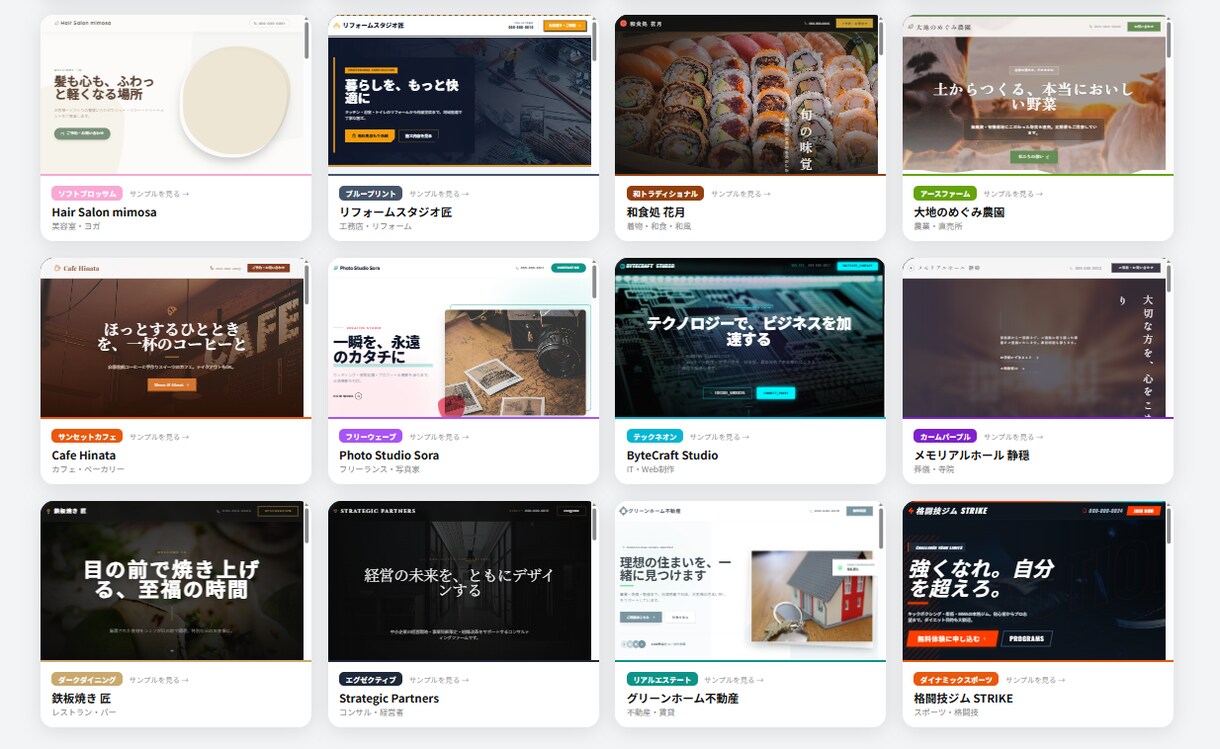The width and height of the screenshot is (1220, 749).
Task: Click the 格闘技ジム STRIKE card title
Action: (x=963, y=698)
